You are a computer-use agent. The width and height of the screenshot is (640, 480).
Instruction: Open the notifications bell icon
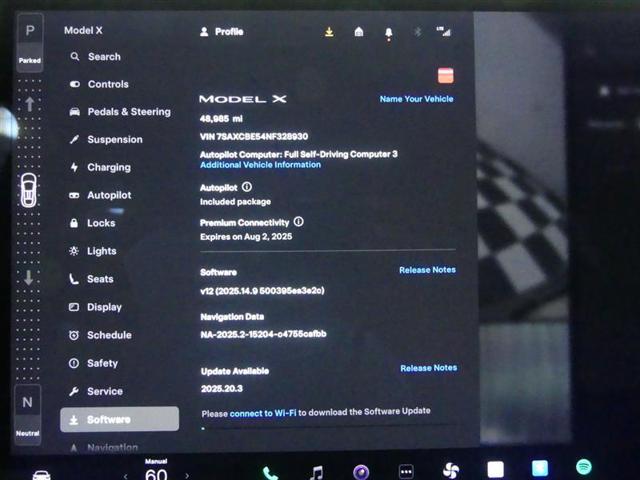[x=389, y=33]
